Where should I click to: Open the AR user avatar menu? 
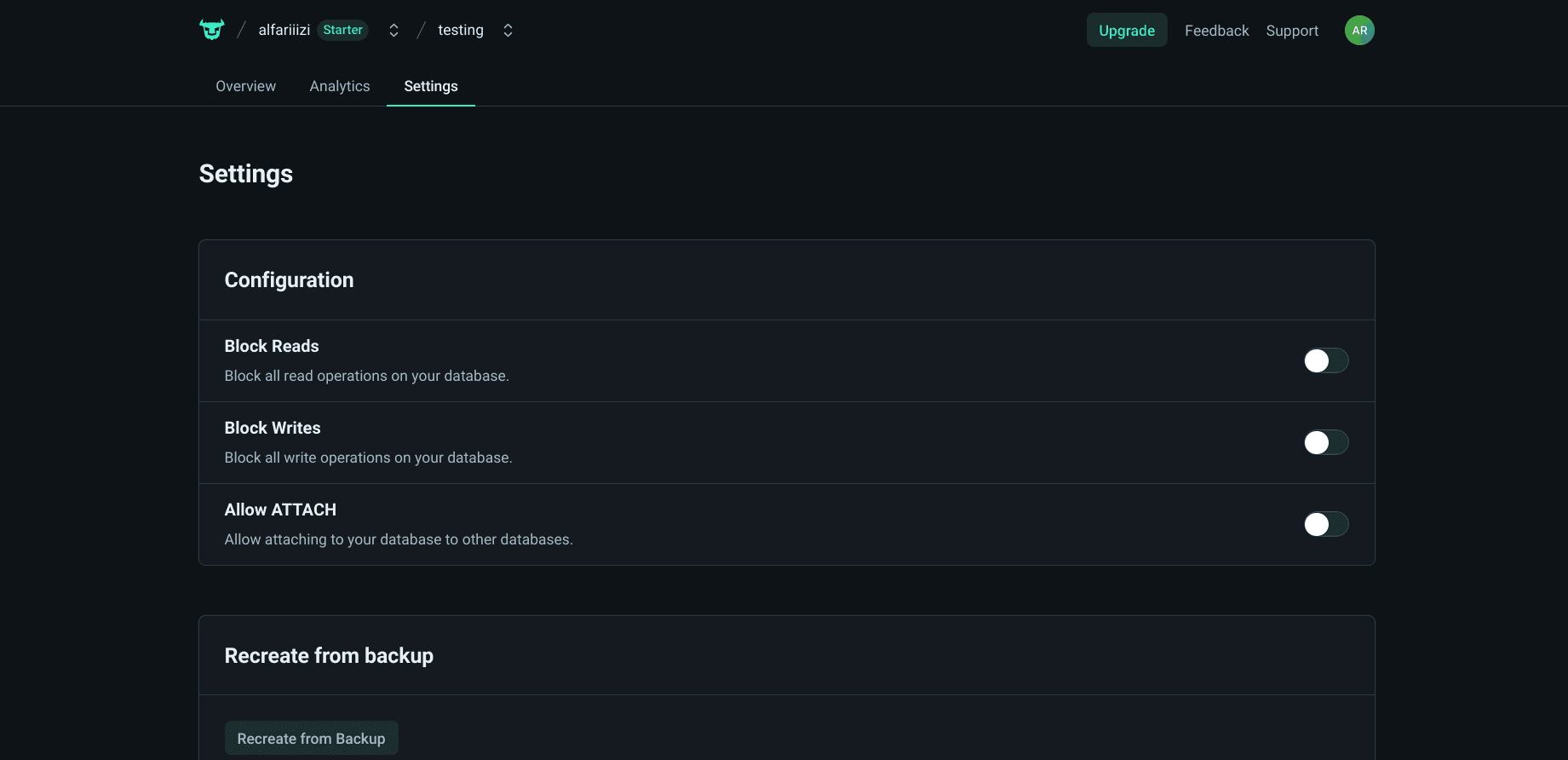tap(1359, 31)
